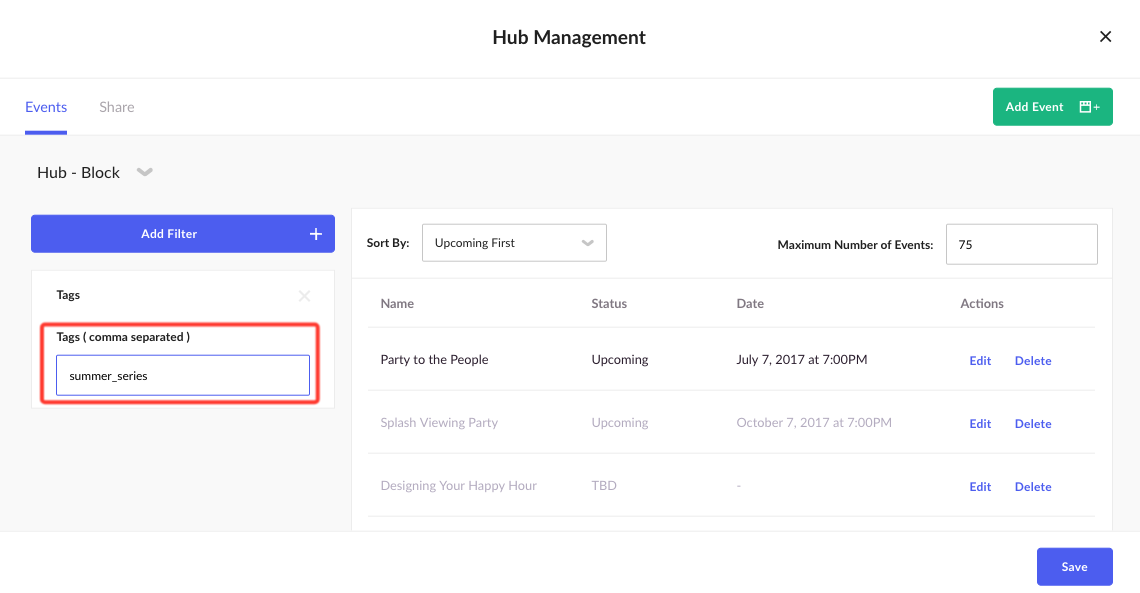Open the Sort By Upcoming First dropdown
This screenshot has height=593, width=1140.
click(x=514, y=243)
